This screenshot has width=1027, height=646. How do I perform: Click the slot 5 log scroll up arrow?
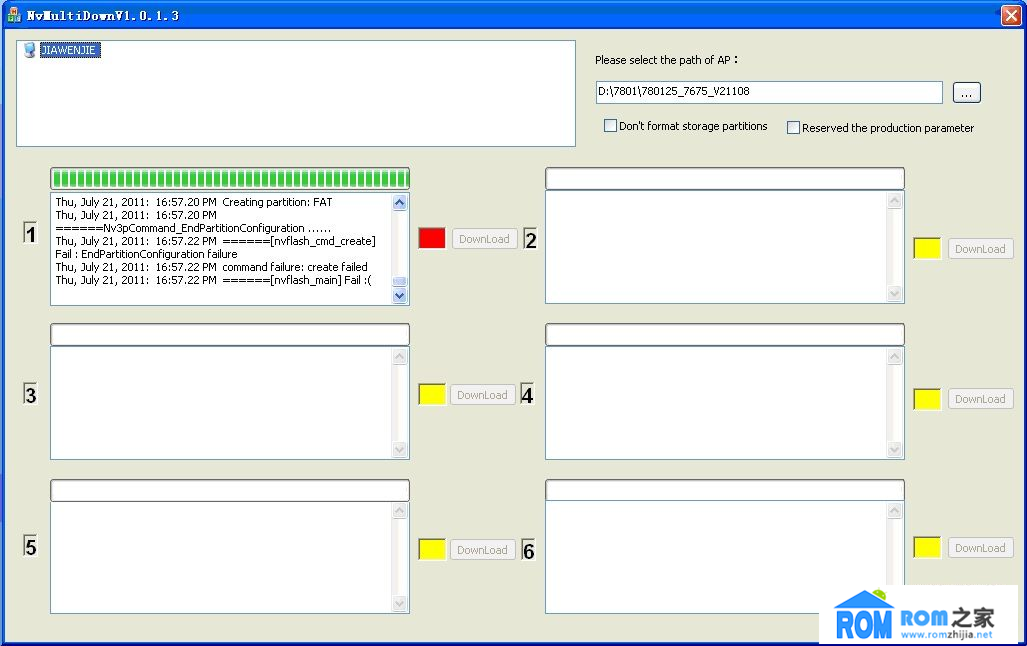[x=400, y=511]
